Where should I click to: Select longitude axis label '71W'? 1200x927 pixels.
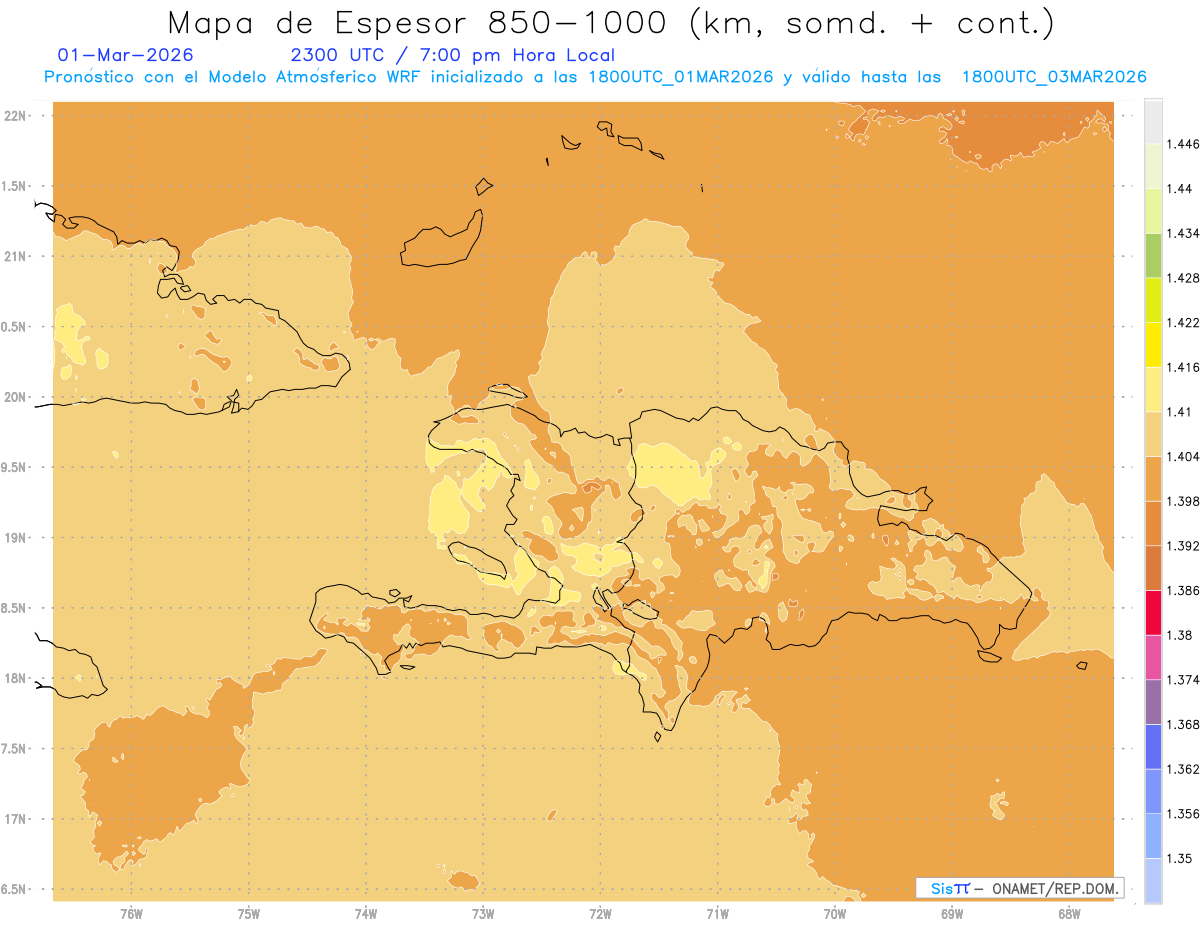pyautogui.click(x=717, y=913)
